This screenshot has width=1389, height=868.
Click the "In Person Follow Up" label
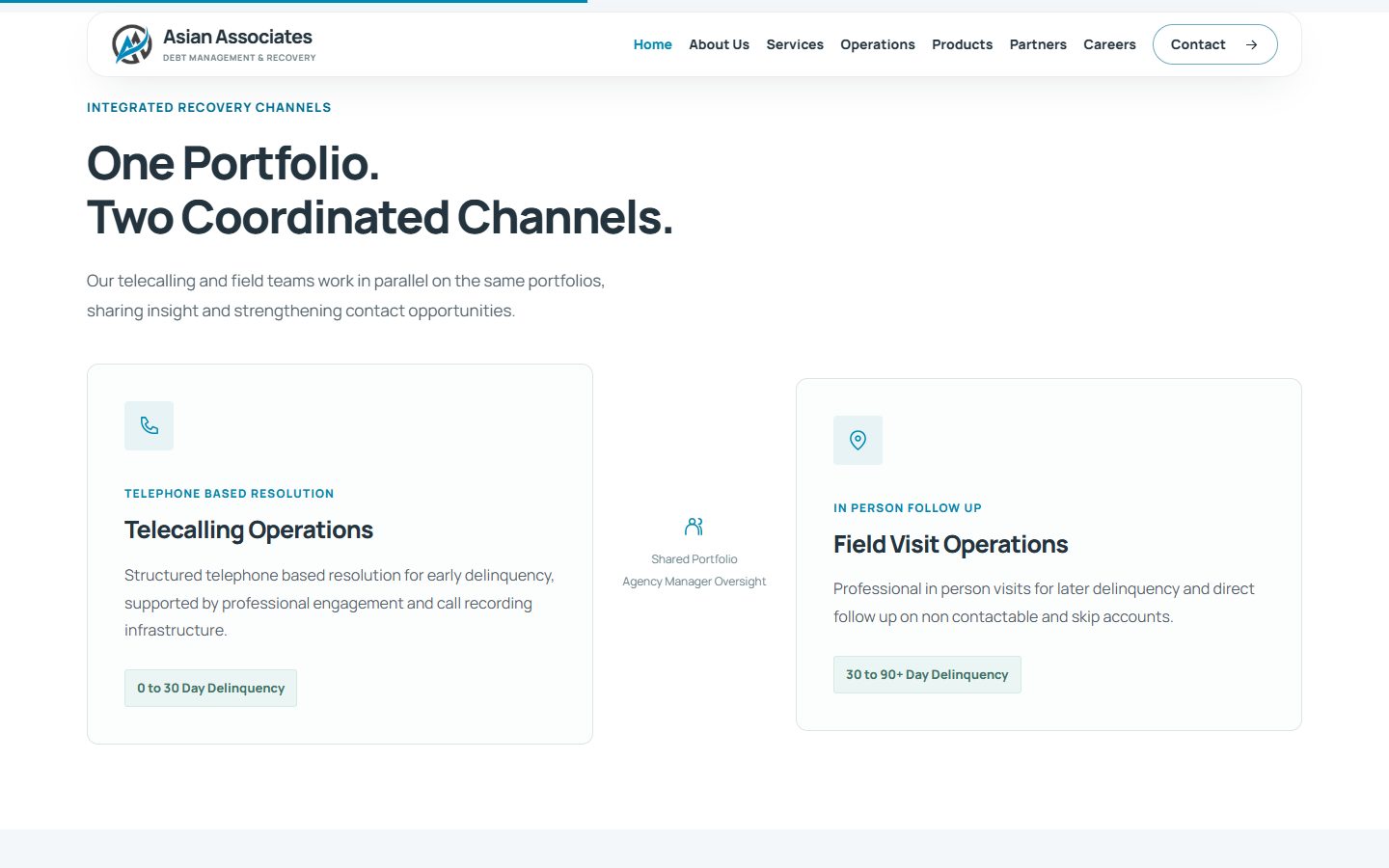click(x=908, y=508)
